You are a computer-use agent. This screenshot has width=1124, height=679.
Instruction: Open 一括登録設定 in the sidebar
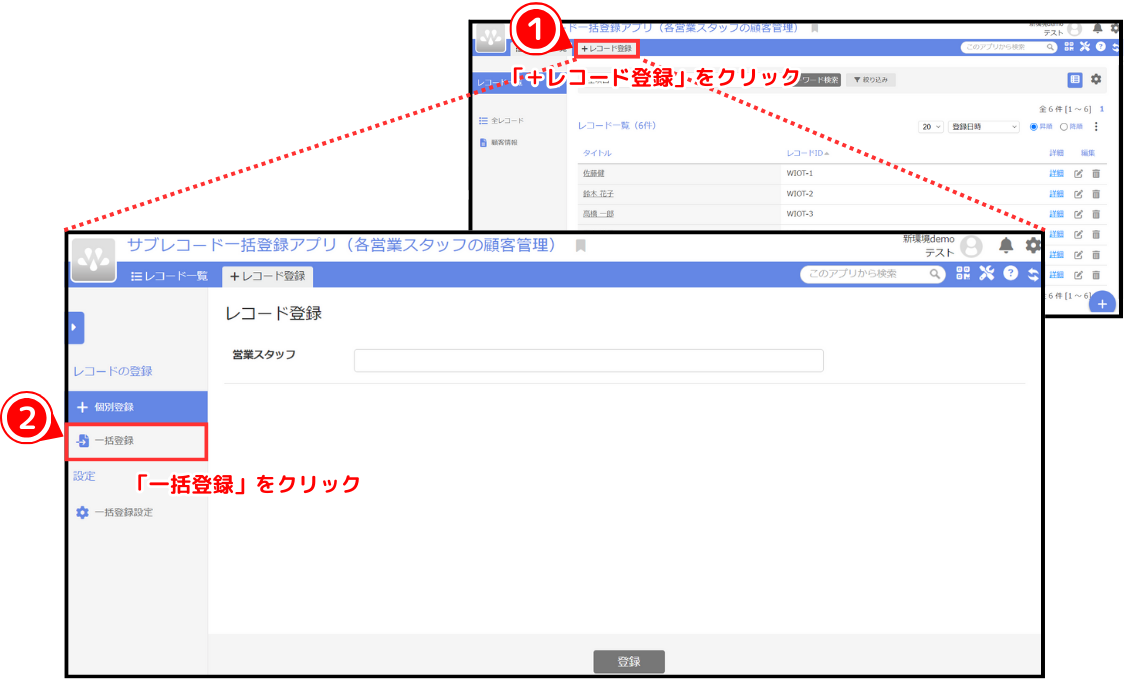(115, 513)
